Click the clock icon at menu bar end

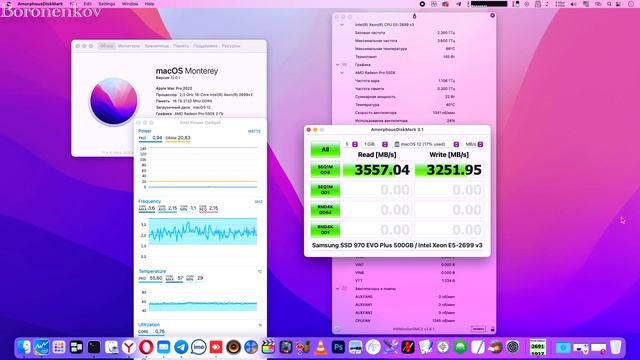pyautogui.click(x=631, y=4)
